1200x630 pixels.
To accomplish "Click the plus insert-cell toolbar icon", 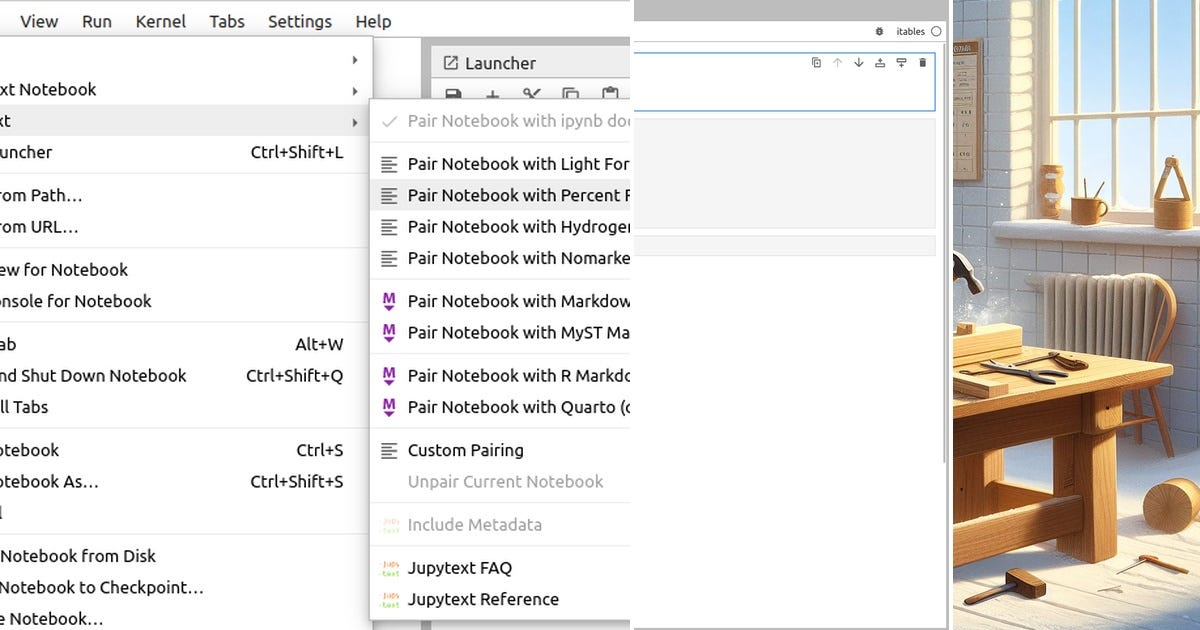I will (x=492, y=95).
